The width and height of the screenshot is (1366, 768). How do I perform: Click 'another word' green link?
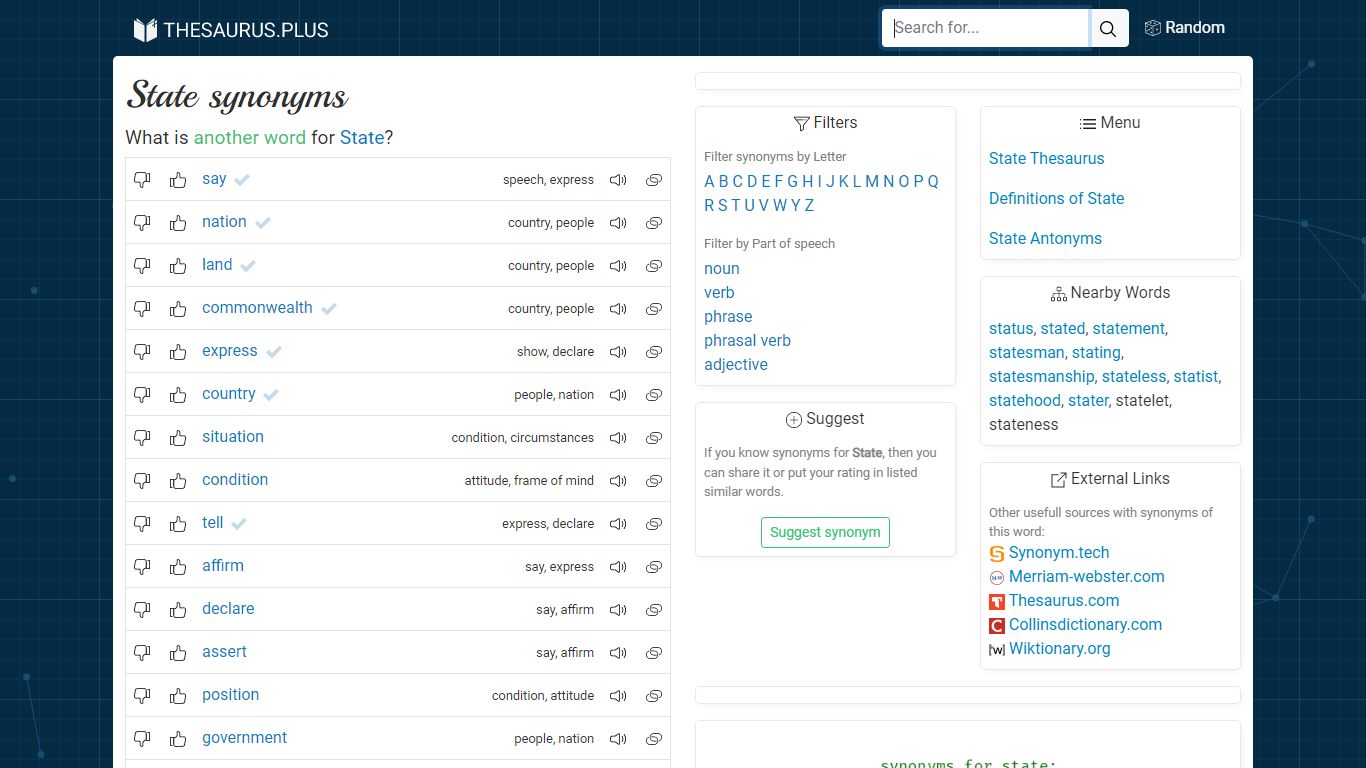tap(250, 137)
